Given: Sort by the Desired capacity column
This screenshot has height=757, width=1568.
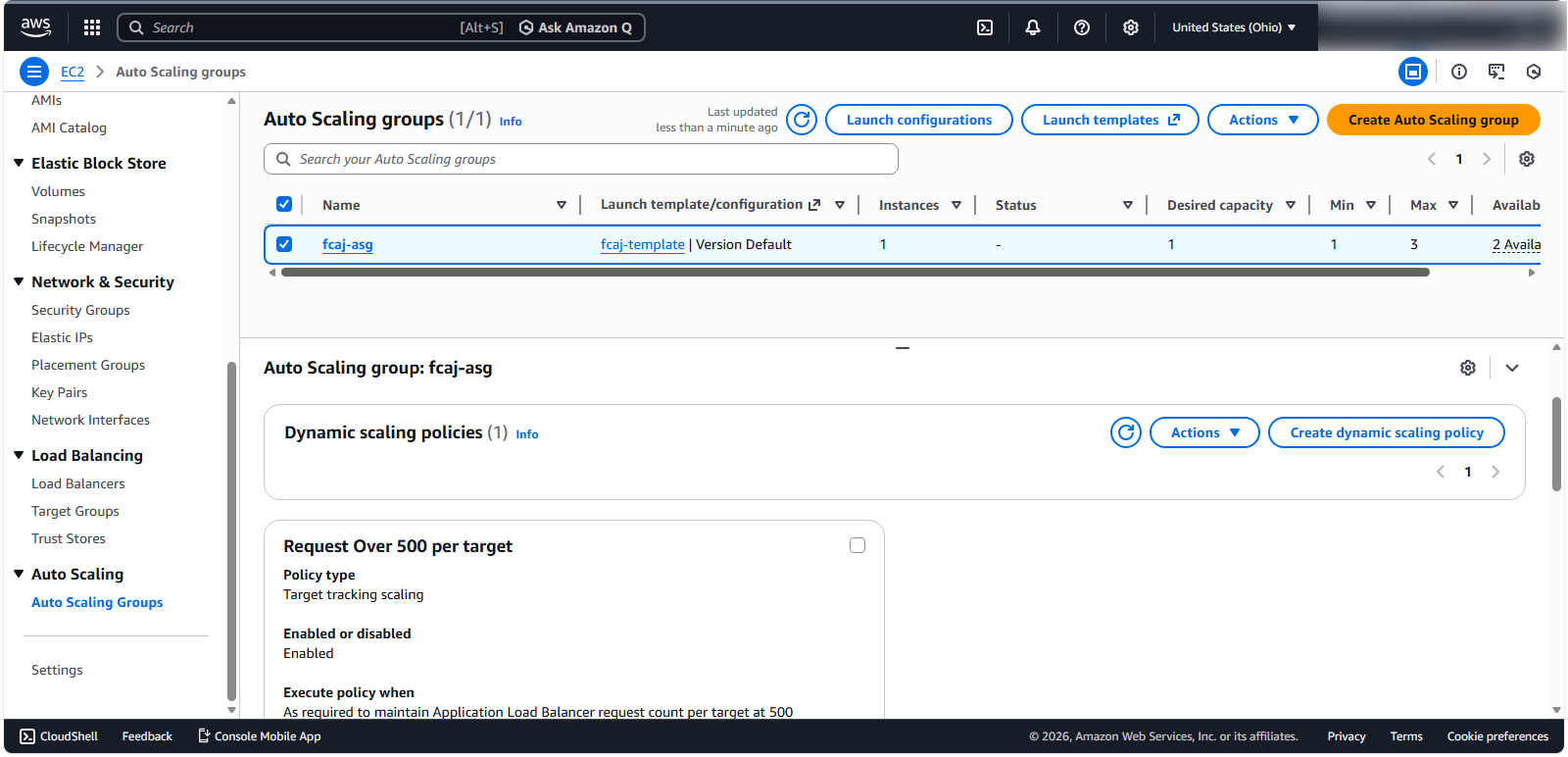Looking at the screenshot, I should point(1291,205).
